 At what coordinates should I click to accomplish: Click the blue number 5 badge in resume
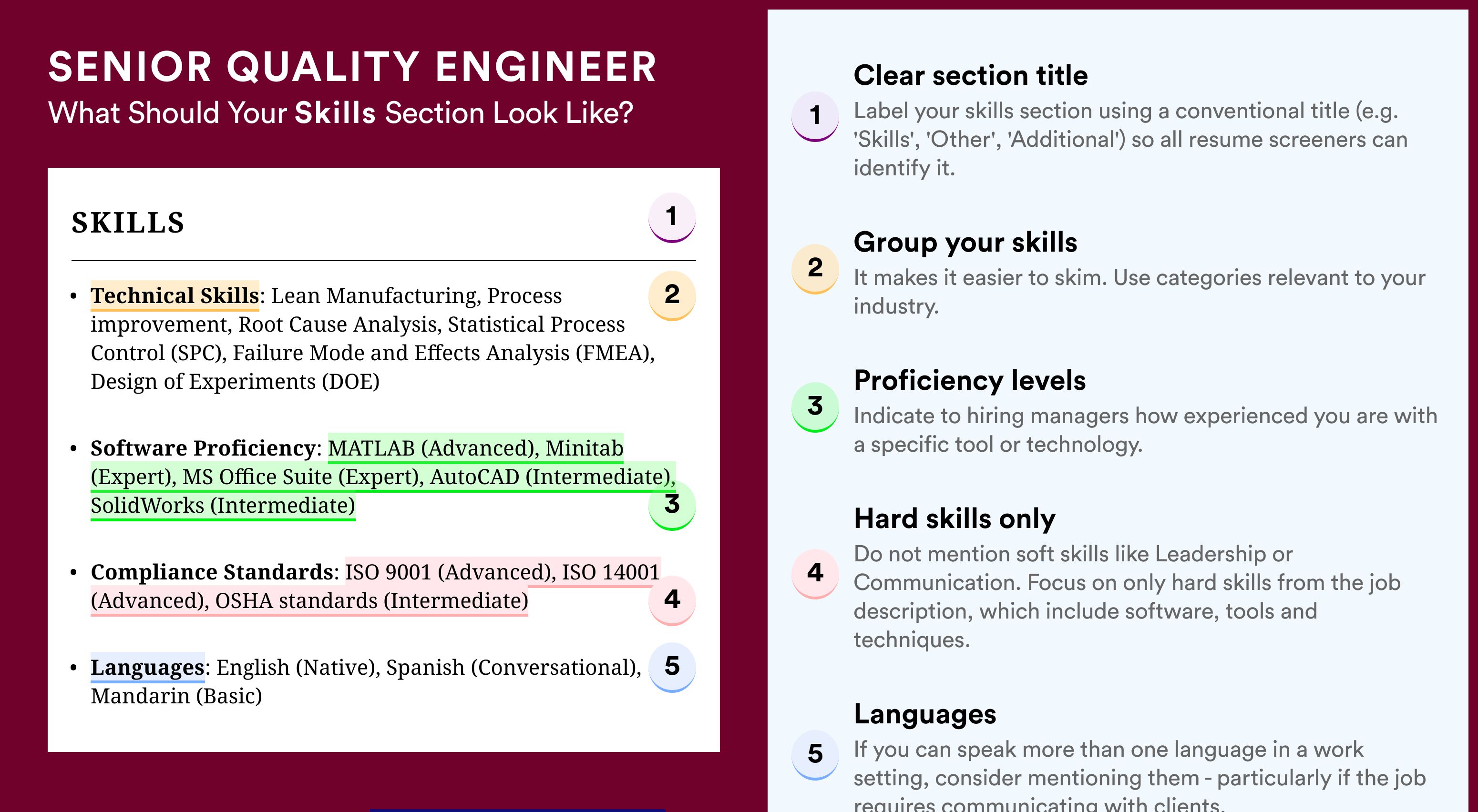tap(672, 668)
